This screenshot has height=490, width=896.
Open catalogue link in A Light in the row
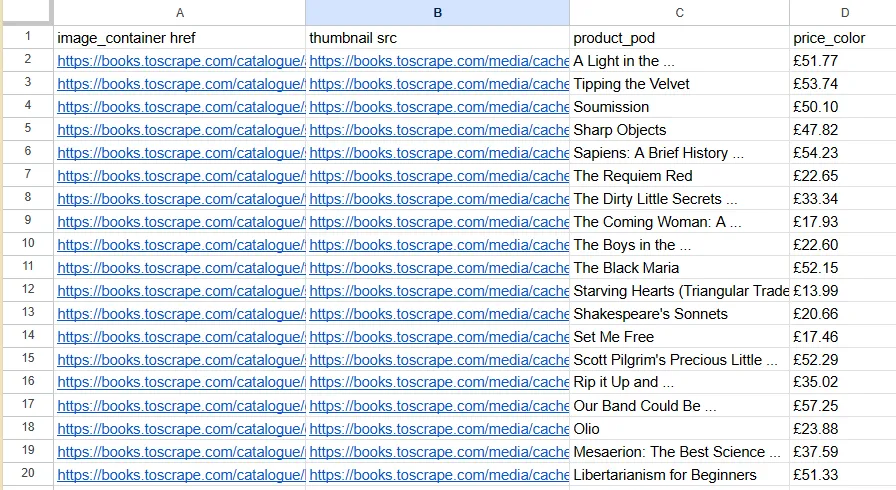(x=181, y=61)
